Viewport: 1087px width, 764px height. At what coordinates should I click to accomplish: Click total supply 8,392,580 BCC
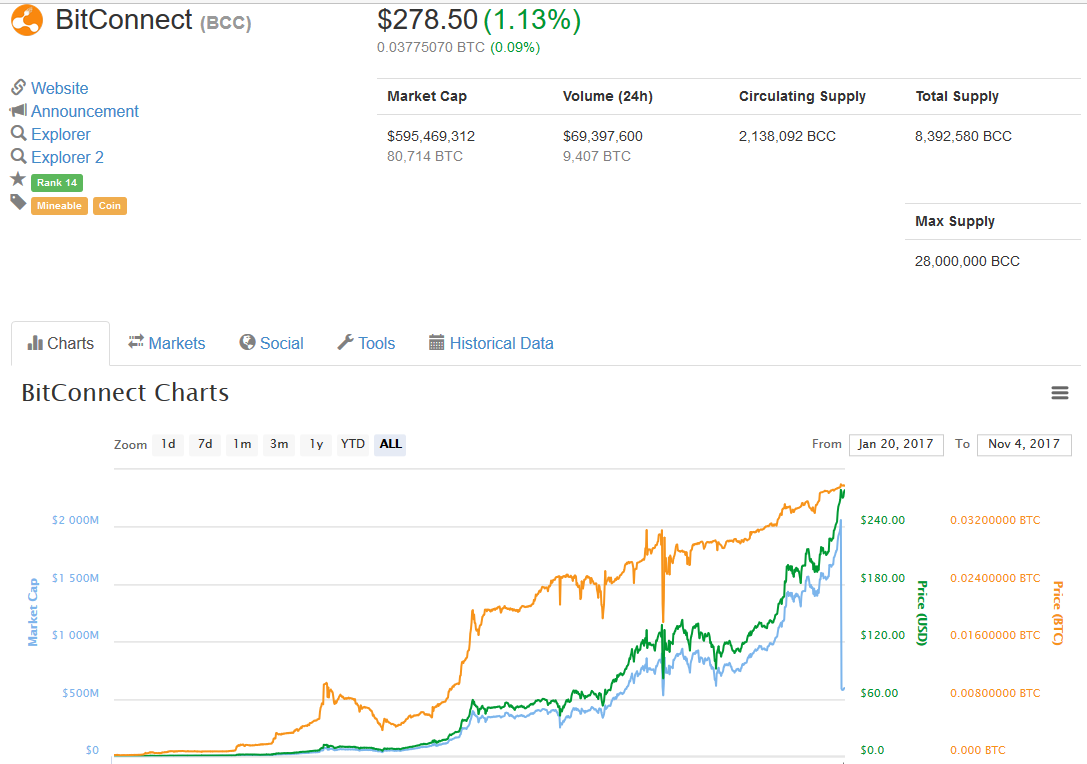tap(963, 137)
